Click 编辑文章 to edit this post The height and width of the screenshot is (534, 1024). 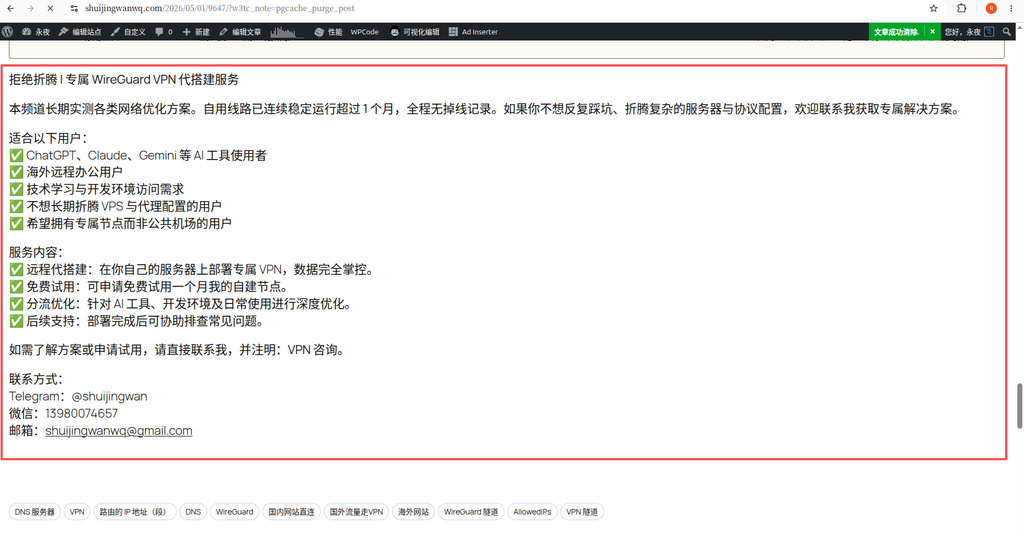click(240, 31)
